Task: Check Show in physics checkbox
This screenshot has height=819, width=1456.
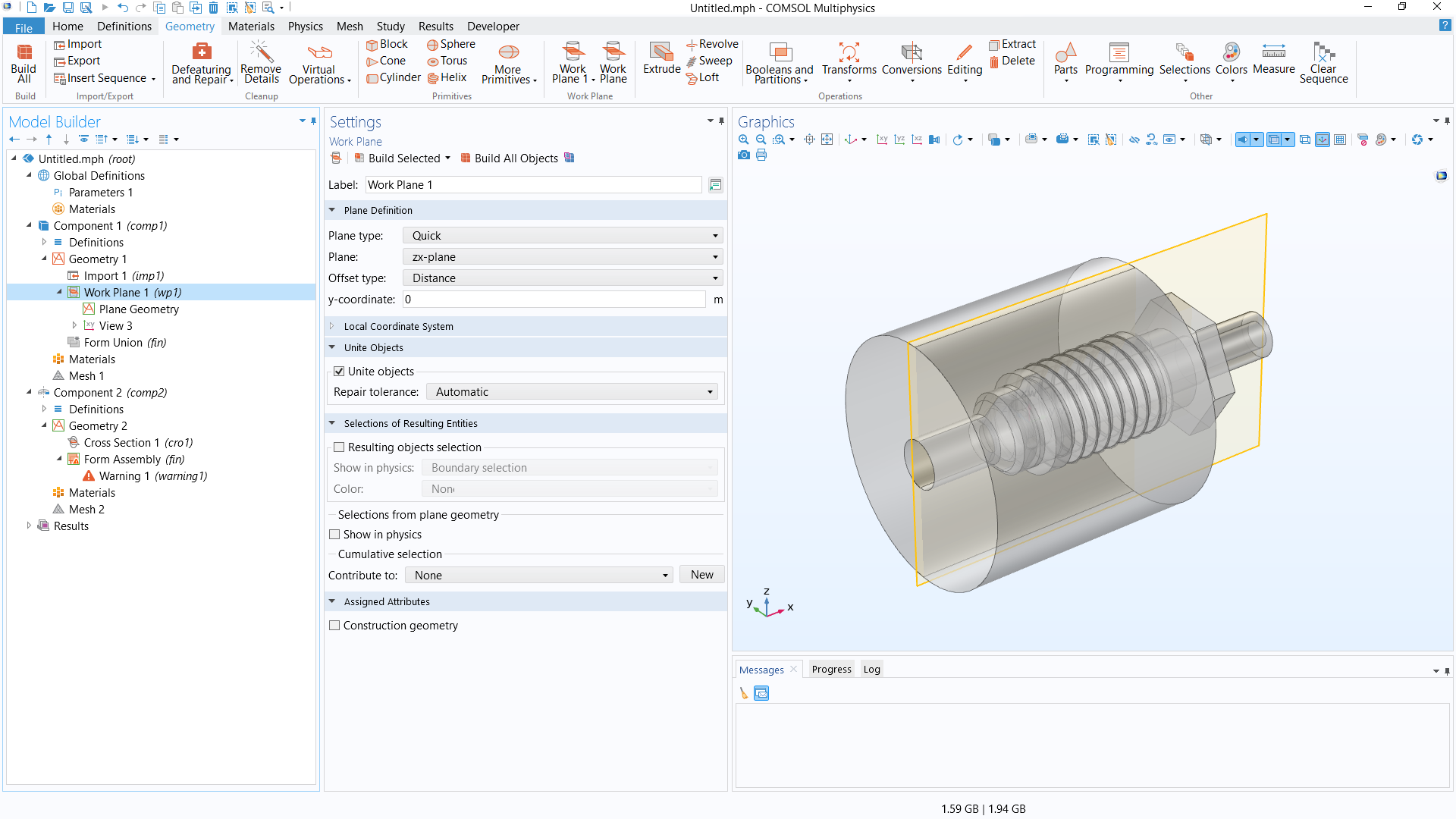Action: [334, 535]
